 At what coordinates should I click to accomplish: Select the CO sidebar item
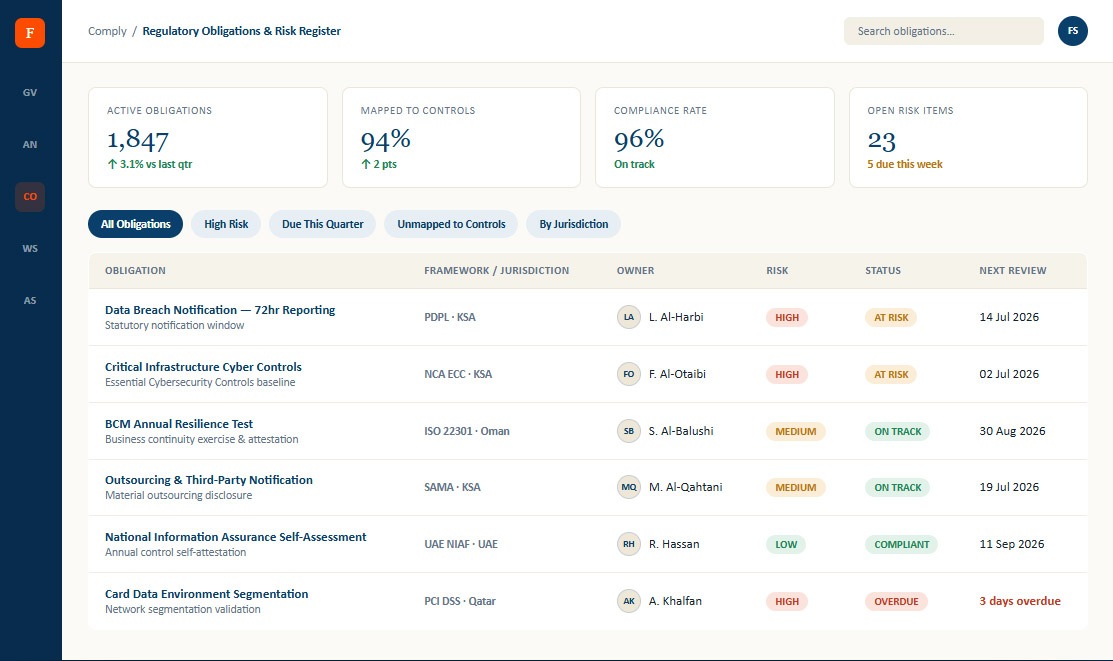(x=30, y=197)
